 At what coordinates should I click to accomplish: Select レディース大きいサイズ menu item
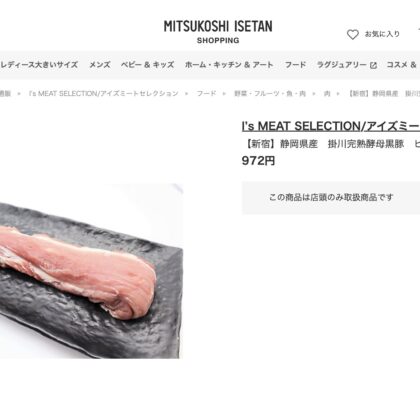click(x=39, y=65)
